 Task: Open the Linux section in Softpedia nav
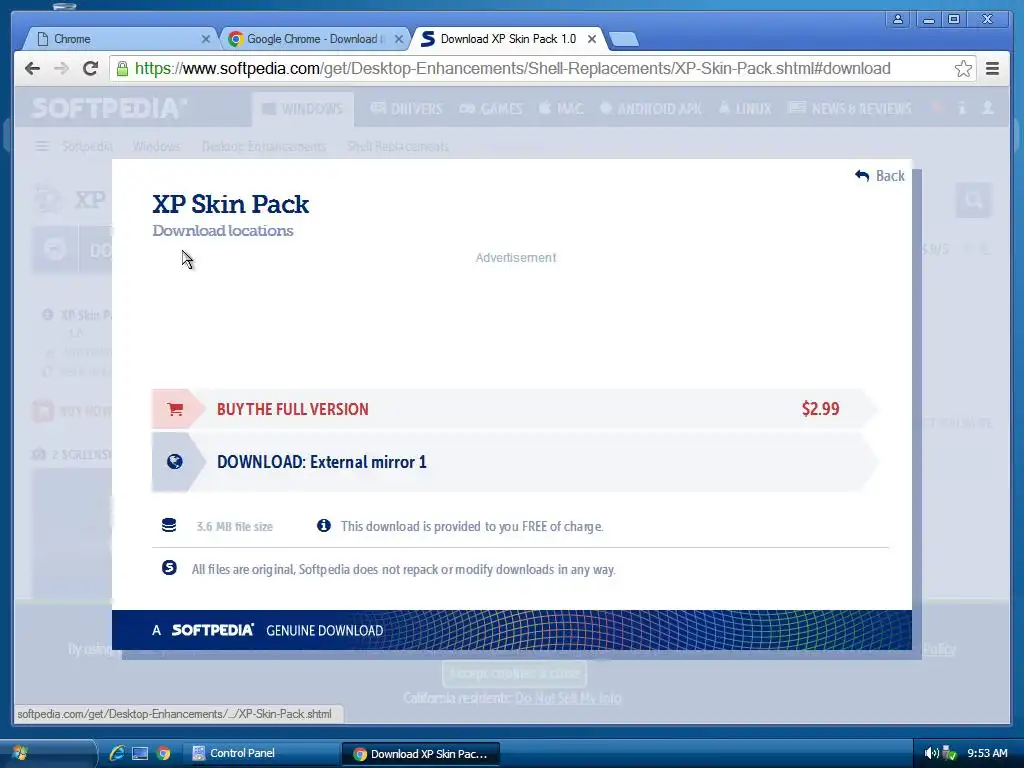[744, 108]
